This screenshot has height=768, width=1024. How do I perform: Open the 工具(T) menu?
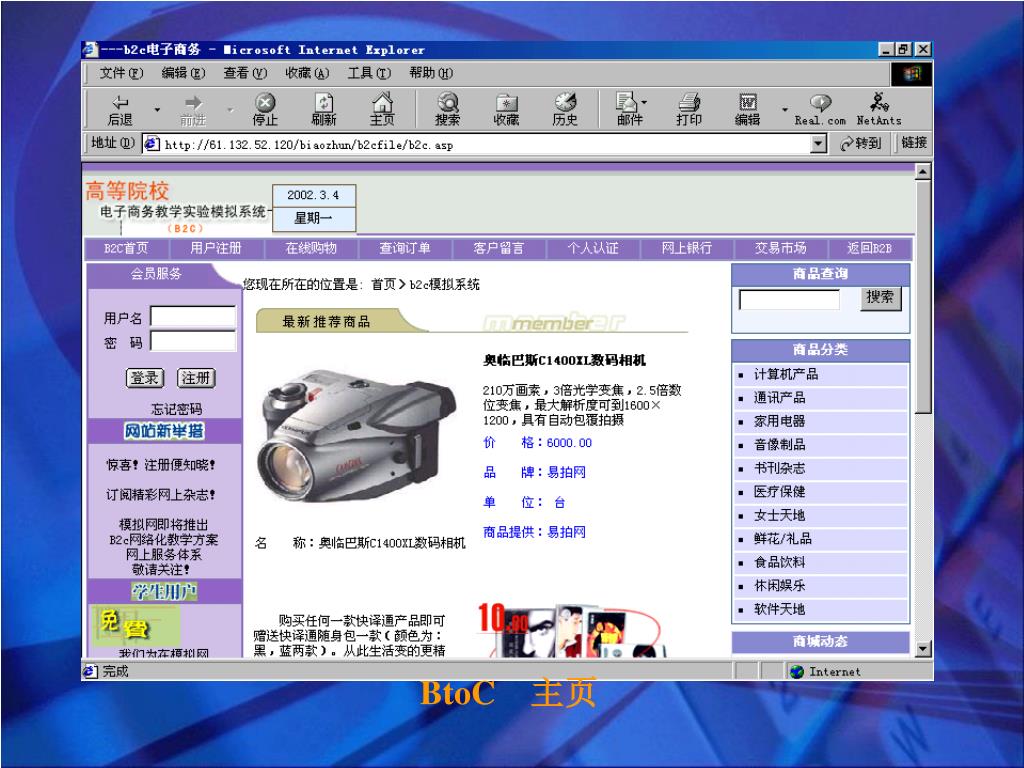coord(369,73)
